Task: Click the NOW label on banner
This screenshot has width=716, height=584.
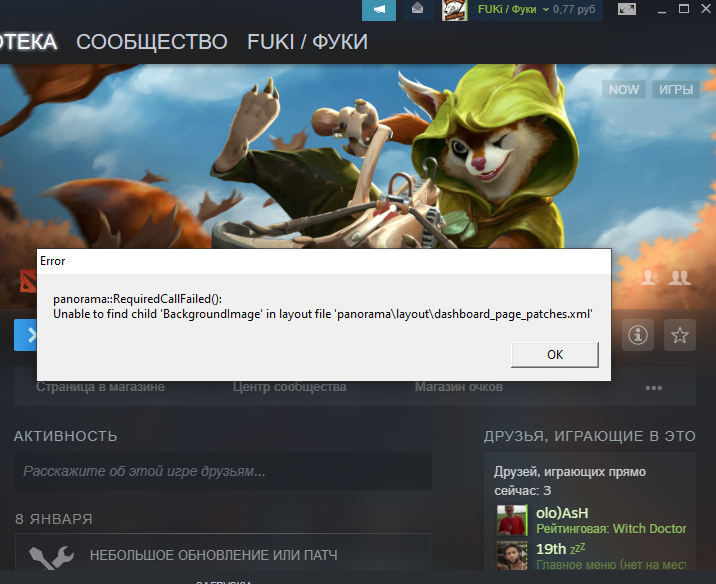Action: (624, 89)
